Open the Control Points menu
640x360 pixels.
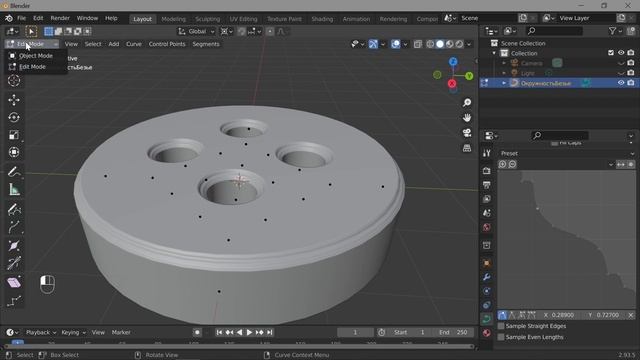tap(167, 44)
